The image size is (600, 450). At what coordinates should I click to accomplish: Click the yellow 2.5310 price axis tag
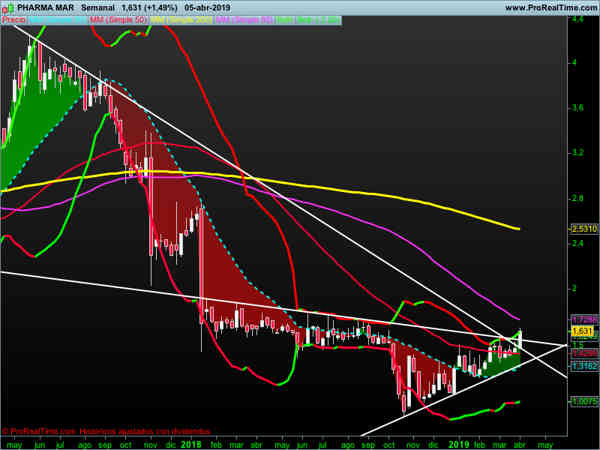(x=584, y=229)
